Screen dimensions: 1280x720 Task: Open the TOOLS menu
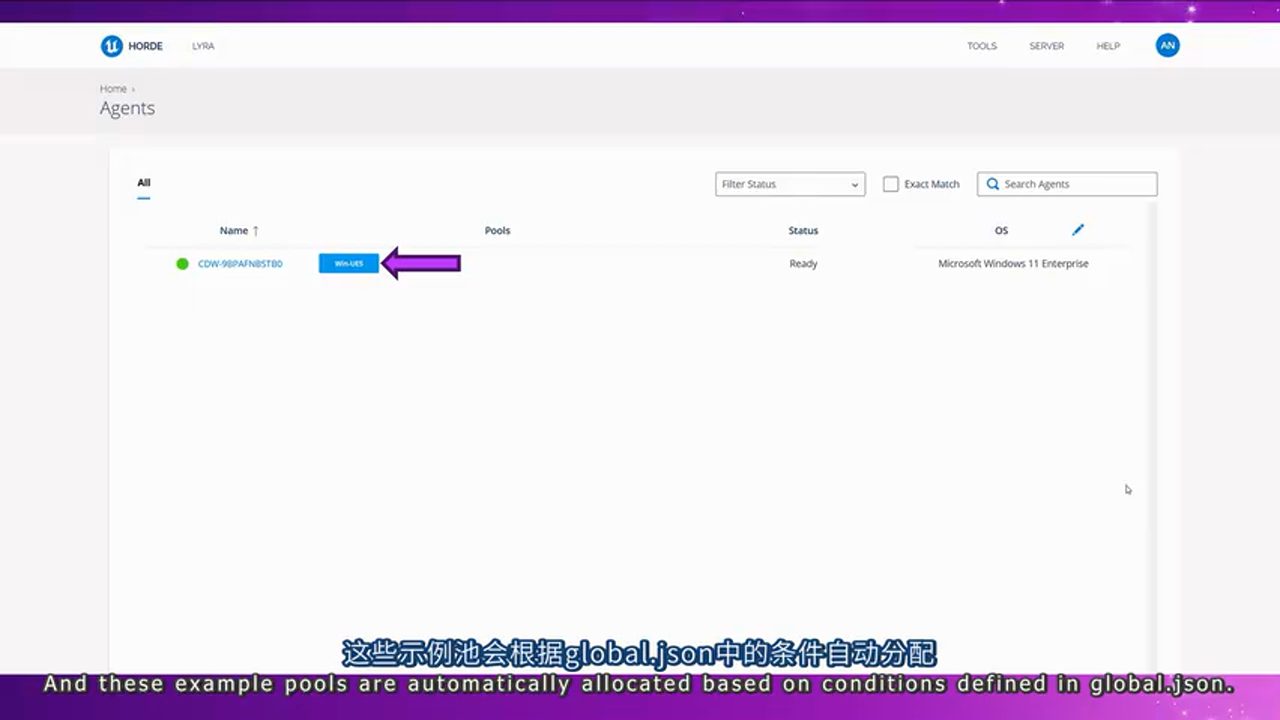point(981,46)
